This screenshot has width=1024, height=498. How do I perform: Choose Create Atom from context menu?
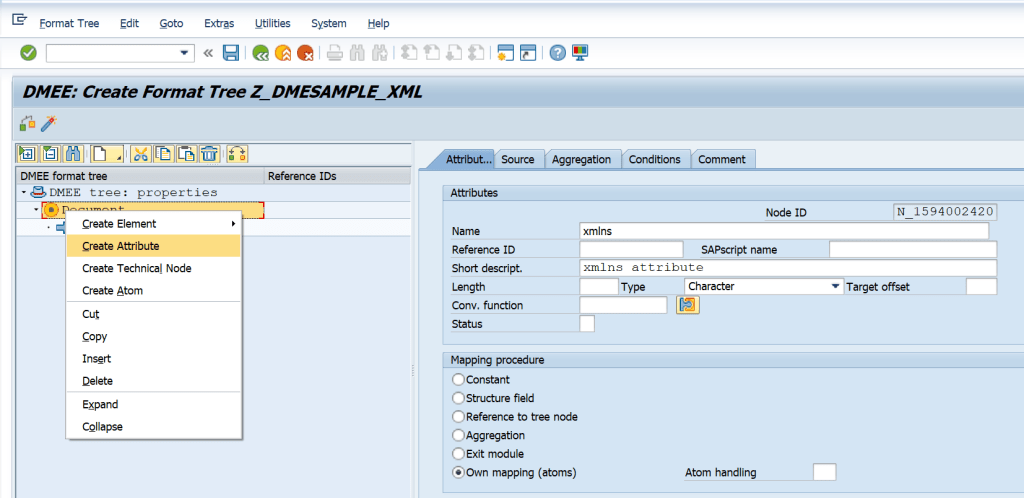[x=154, y=290]
